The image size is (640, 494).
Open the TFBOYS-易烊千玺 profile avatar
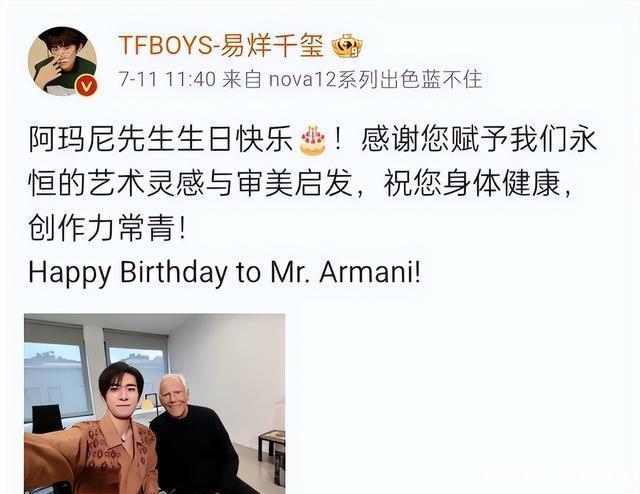[x=62, y=62]
